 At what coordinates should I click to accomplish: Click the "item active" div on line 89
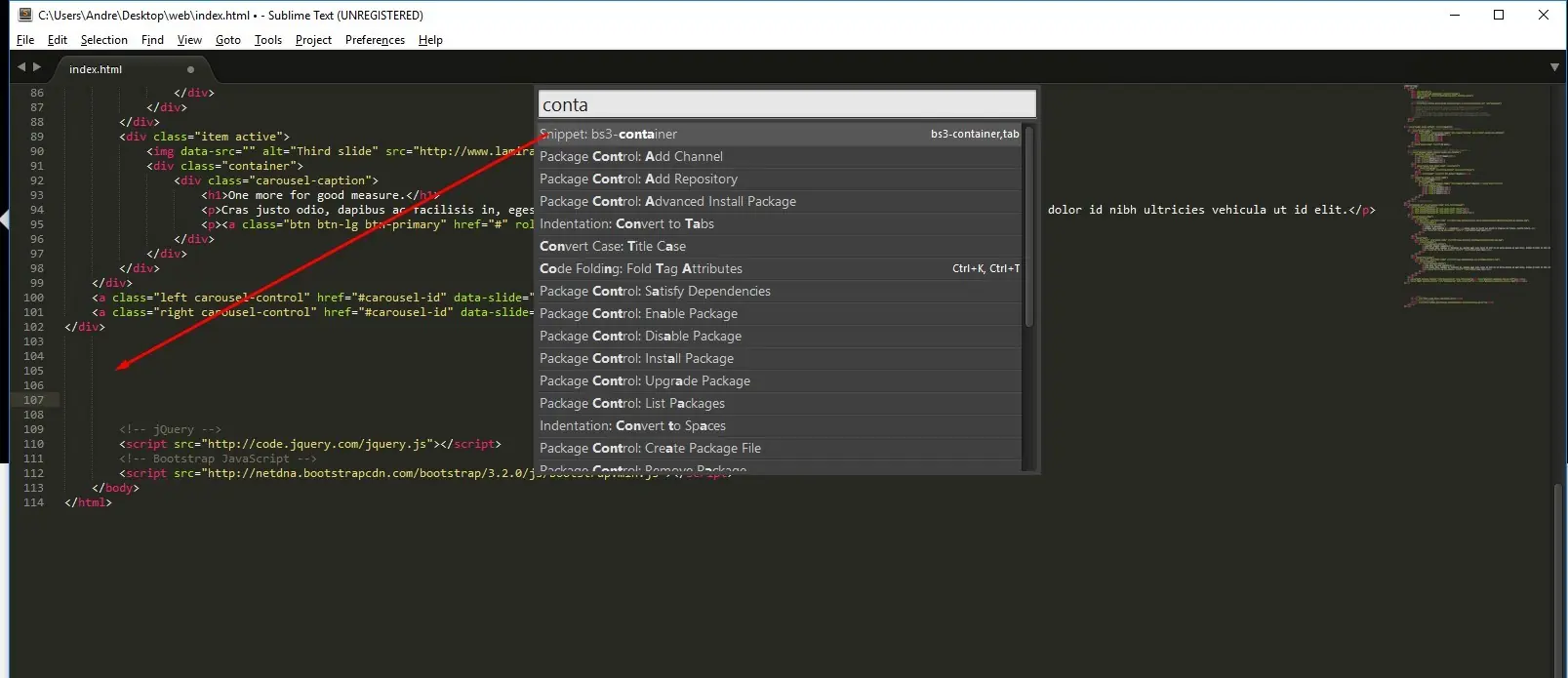coord(204,137)
